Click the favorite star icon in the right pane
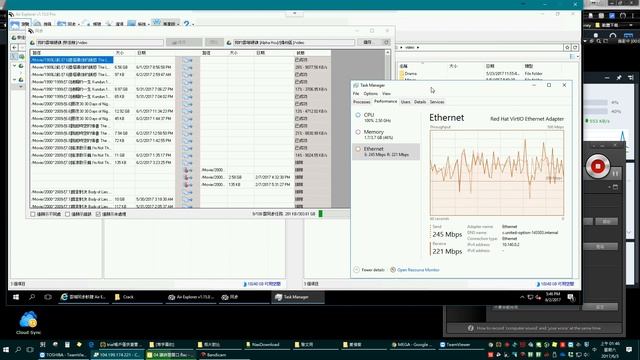Screen dimensions: 640x360 coord(567,47)
